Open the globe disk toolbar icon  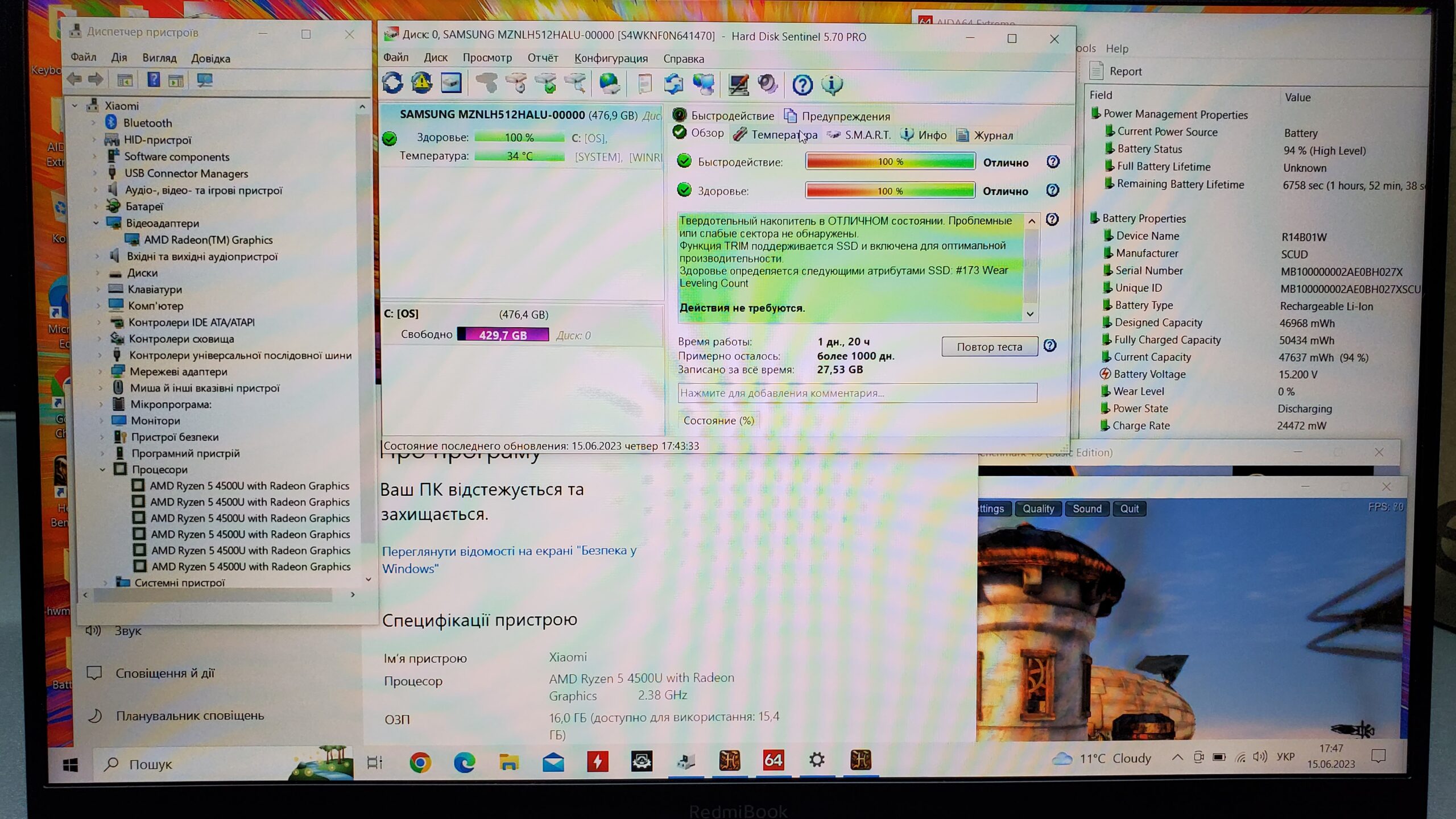(x=609, y=84)
